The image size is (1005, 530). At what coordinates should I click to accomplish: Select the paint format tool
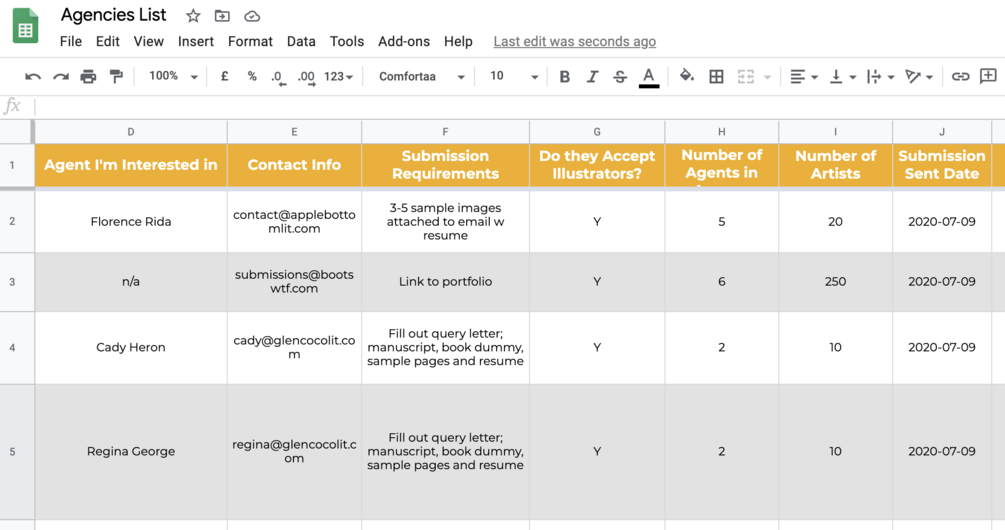point(116,77)
